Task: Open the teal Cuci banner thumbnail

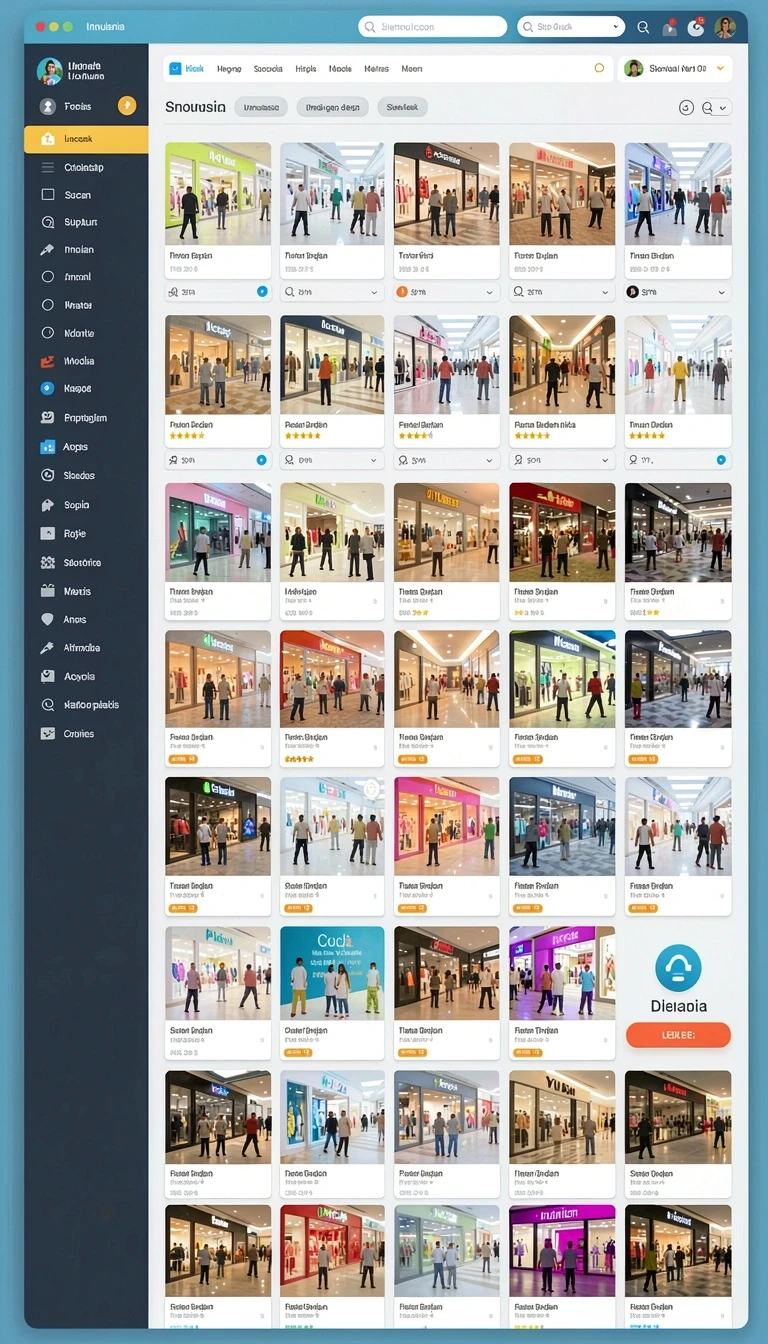Action: point(332,975)
